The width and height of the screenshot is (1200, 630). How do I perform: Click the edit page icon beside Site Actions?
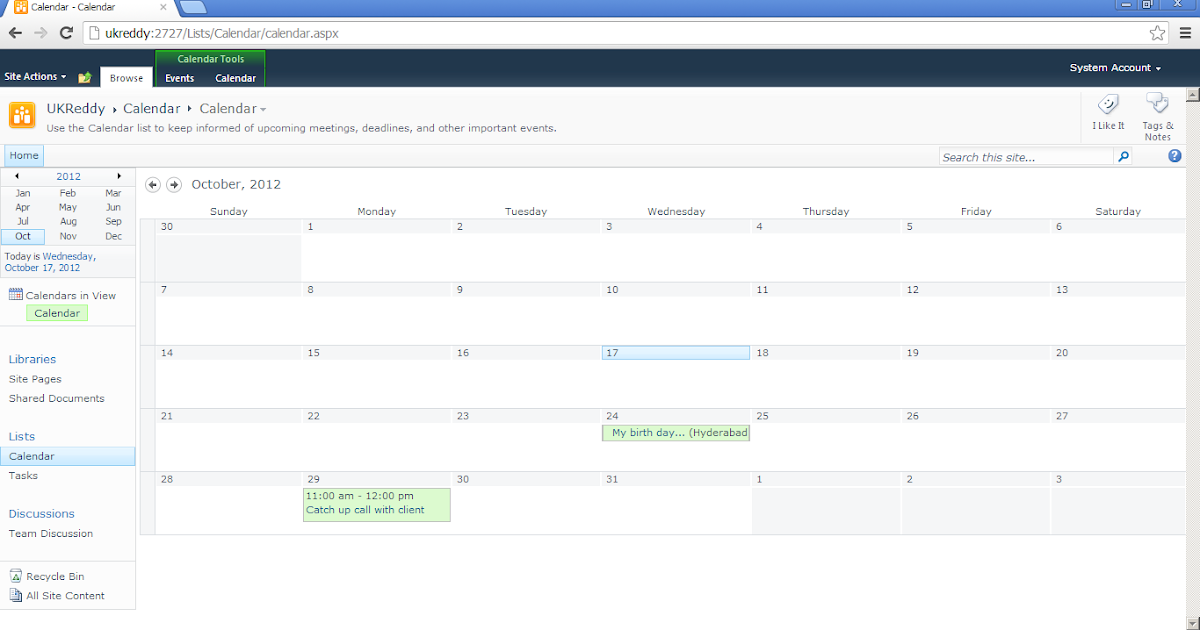[x=84, y=76]
